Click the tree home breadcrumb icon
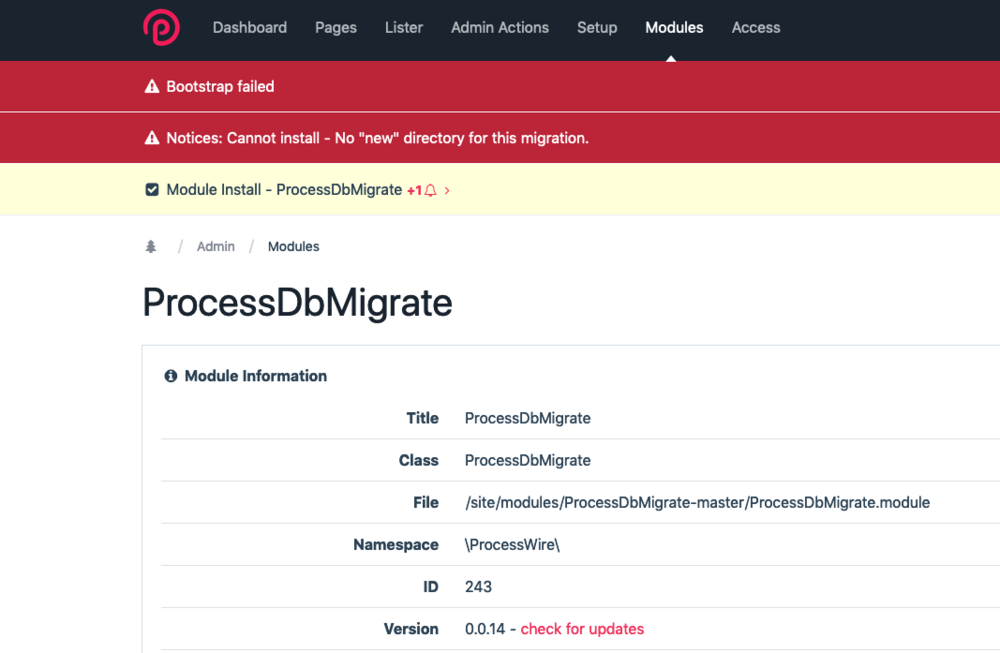Screen dimensions: 1000x653 tap(151, 246)
